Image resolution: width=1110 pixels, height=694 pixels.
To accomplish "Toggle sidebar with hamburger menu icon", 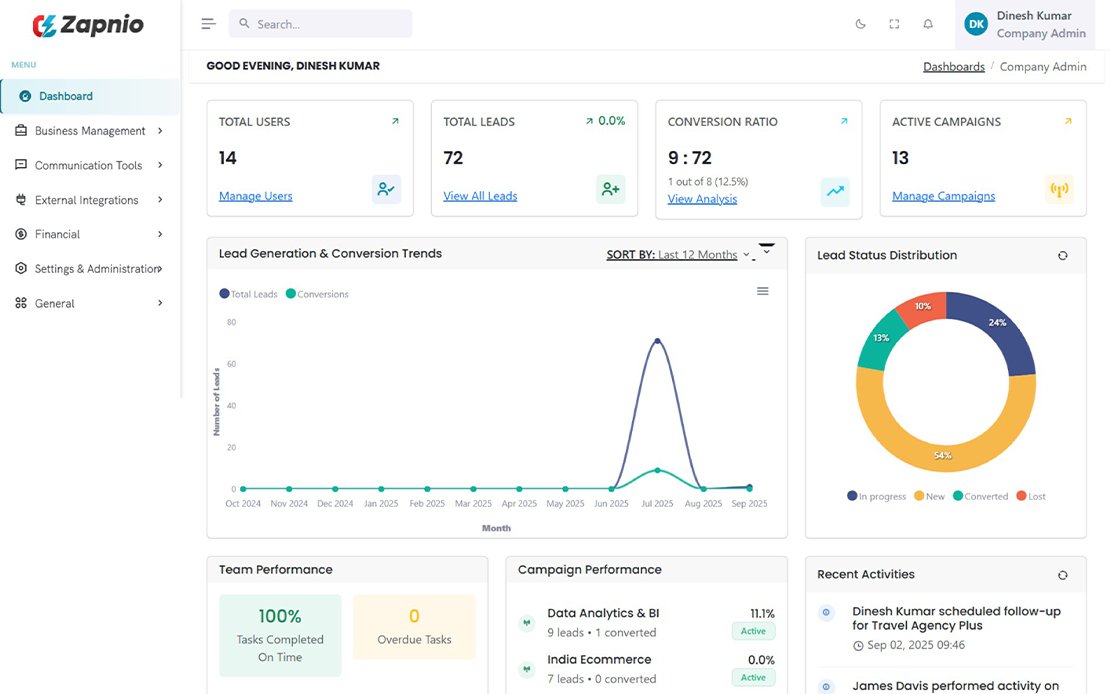I will [x=208, y=24].
